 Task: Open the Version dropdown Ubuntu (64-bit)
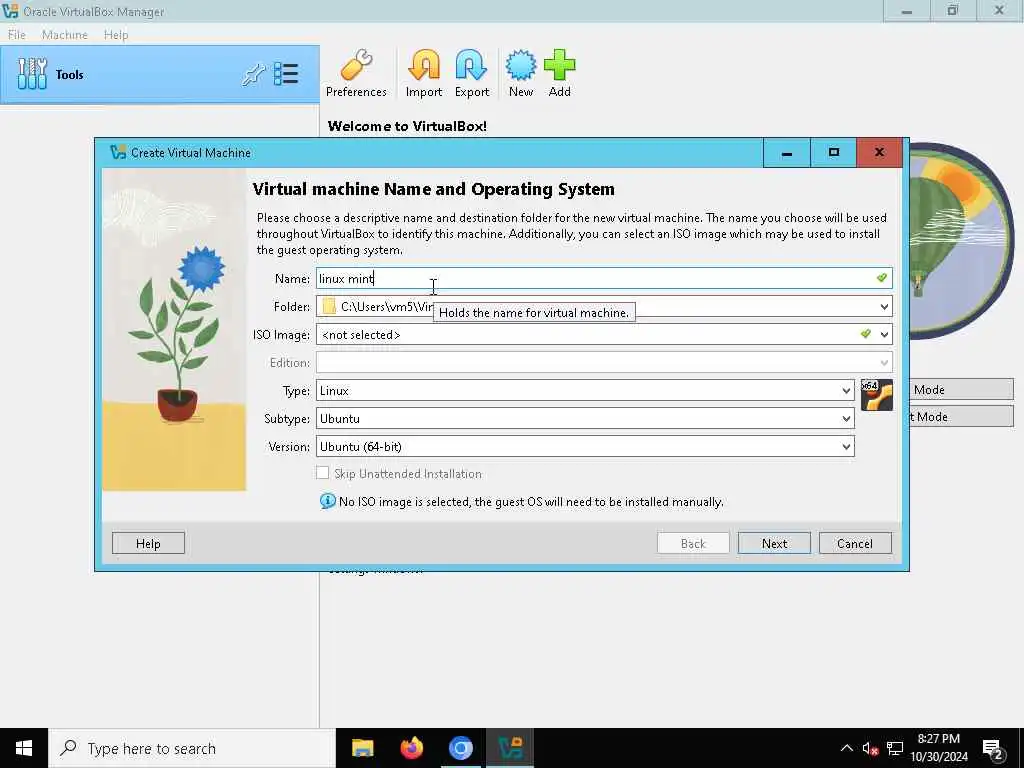585,447
